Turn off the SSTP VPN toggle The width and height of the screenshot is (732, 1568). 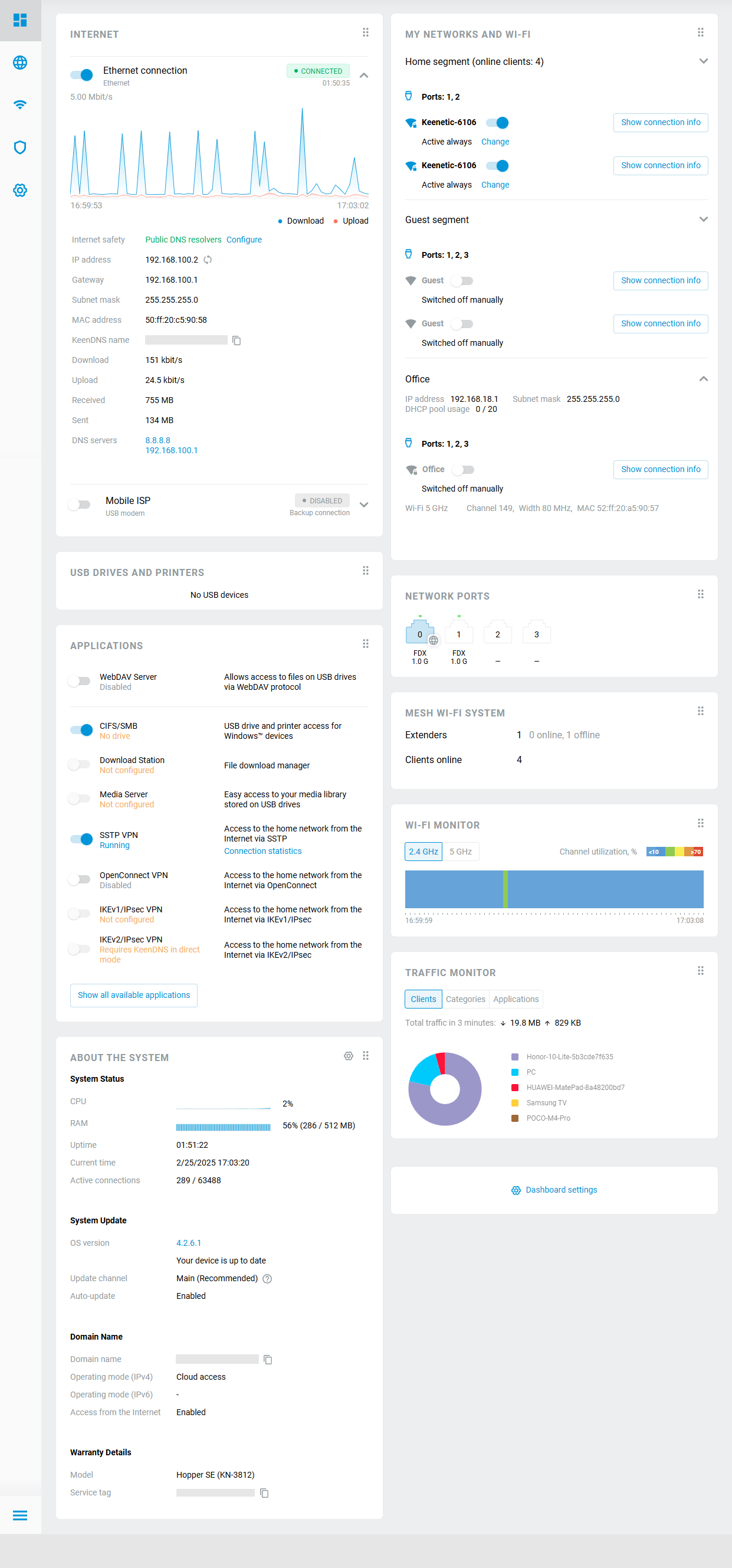[x=81, y=839]
